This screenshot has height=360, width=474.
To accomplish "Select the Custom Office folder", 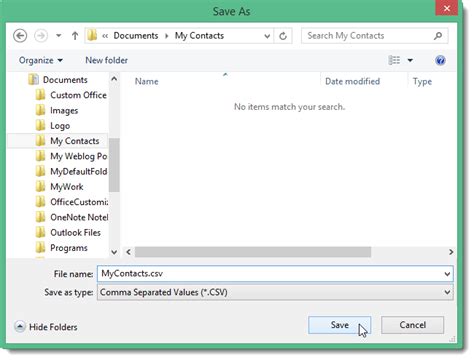I will (x=78, y=95).
